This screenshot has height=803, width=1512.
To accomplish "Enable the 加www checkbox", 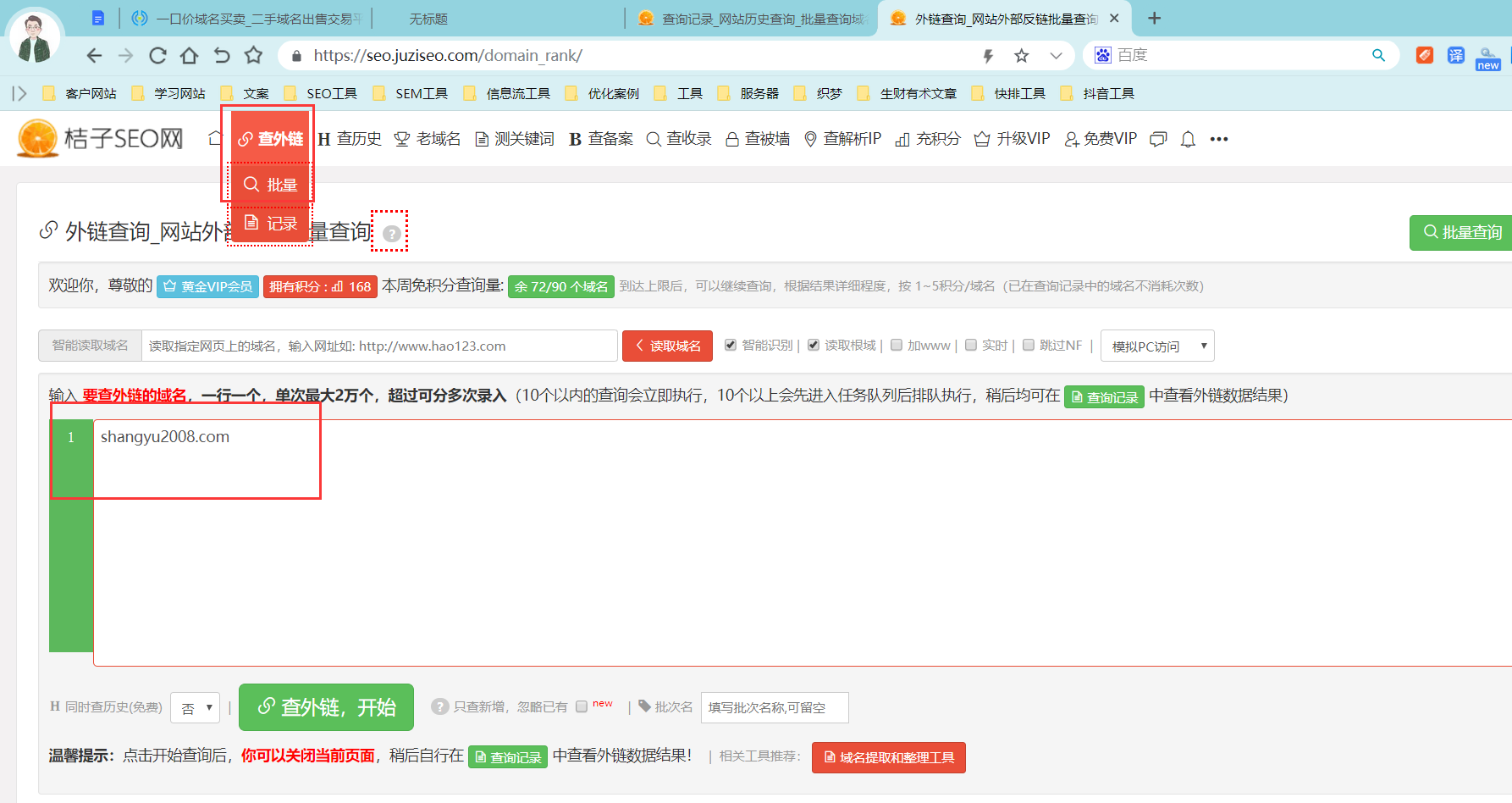I will coord(897,345).
